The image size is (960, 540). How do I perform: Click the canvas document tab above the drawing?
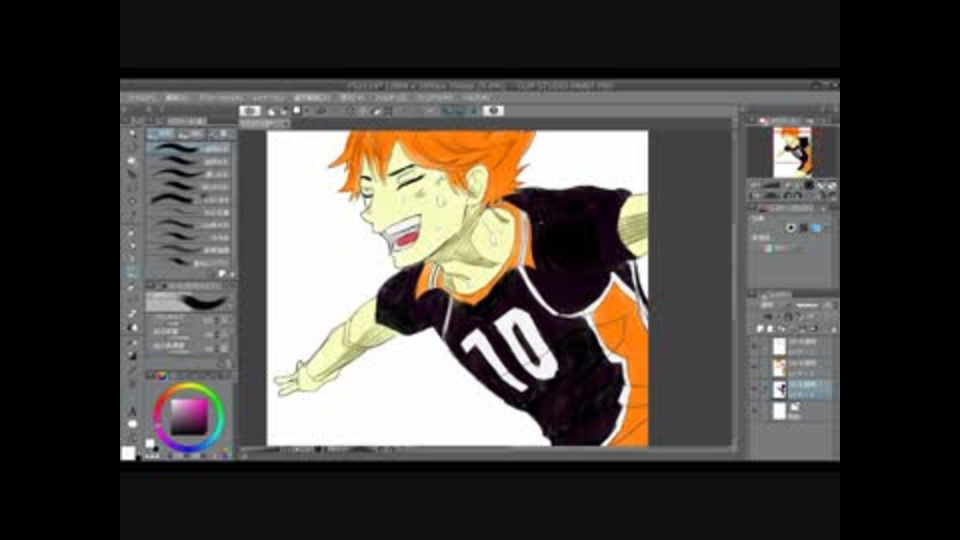coord(264,123)
